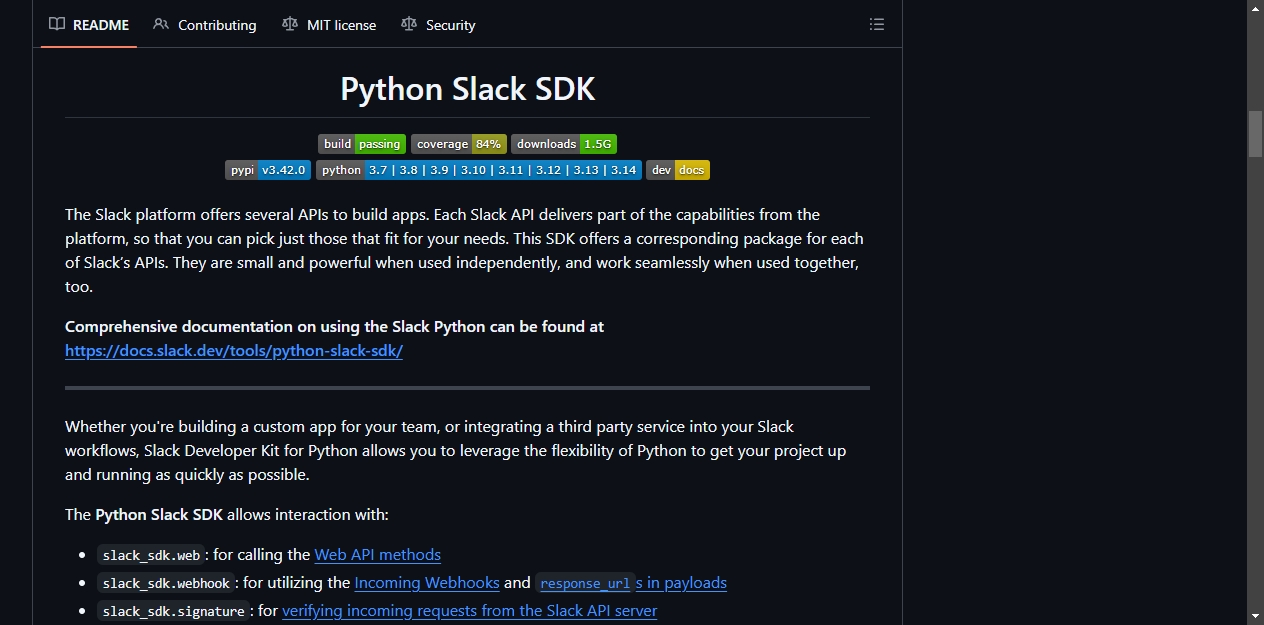The image size is (1264, 625).
Task: Click the python versions badge
Action: click(x=479, y=170)
